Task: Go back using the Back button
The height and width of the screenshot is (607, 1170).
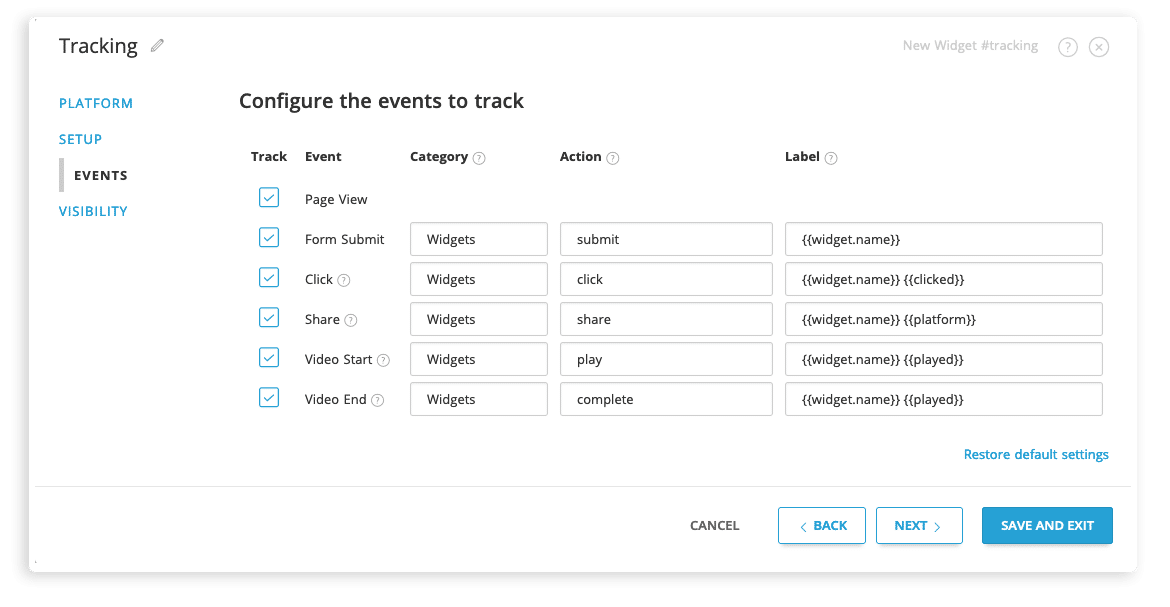Action: [x=821, y=525]
